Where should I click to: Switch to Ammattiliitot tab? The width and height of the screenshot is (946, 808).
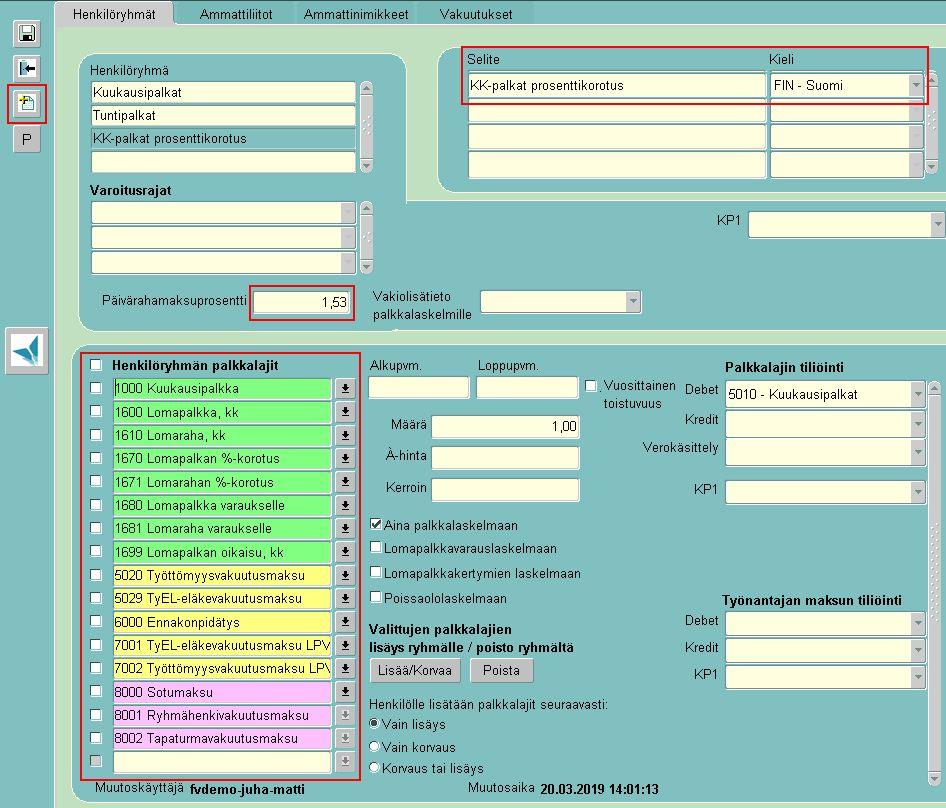236,14
